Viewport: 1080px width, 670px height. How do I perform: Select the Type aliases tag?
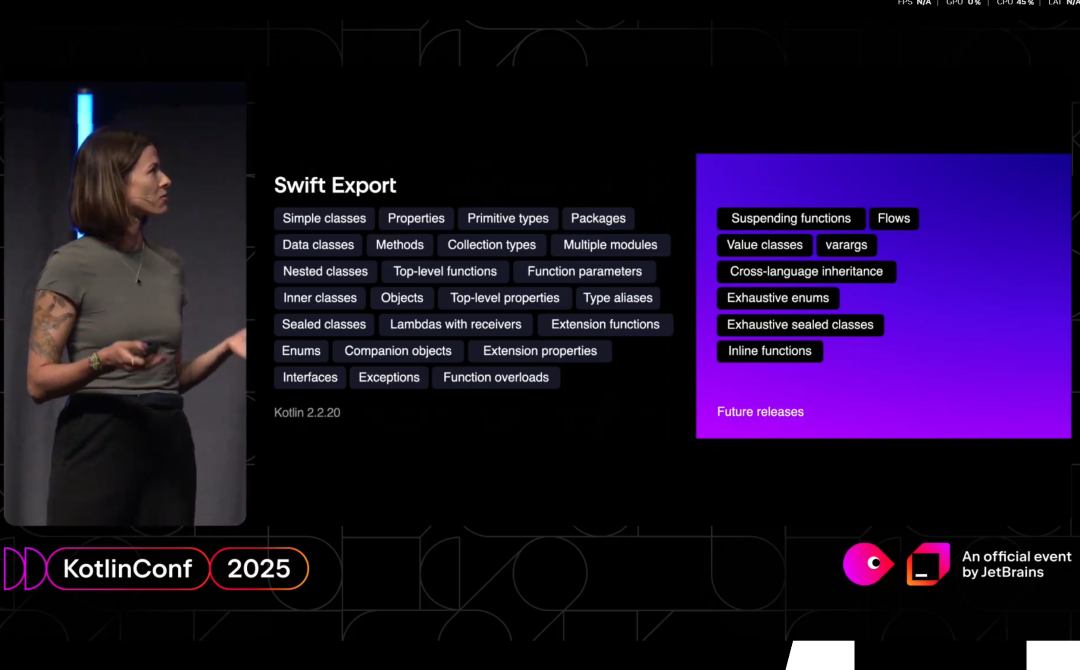[x=618, y=298]
